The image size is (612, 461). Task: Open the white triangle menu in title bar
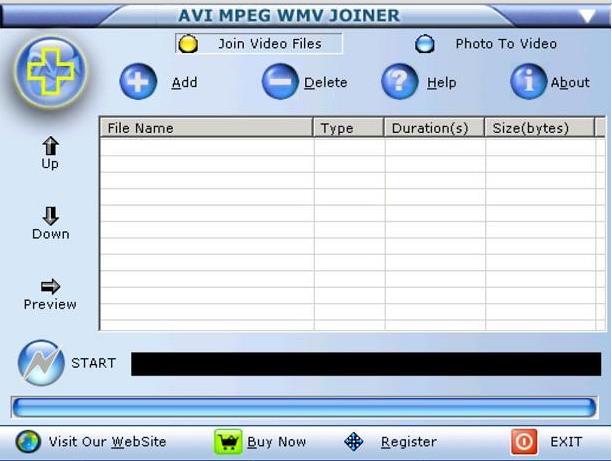click(587, 16)
